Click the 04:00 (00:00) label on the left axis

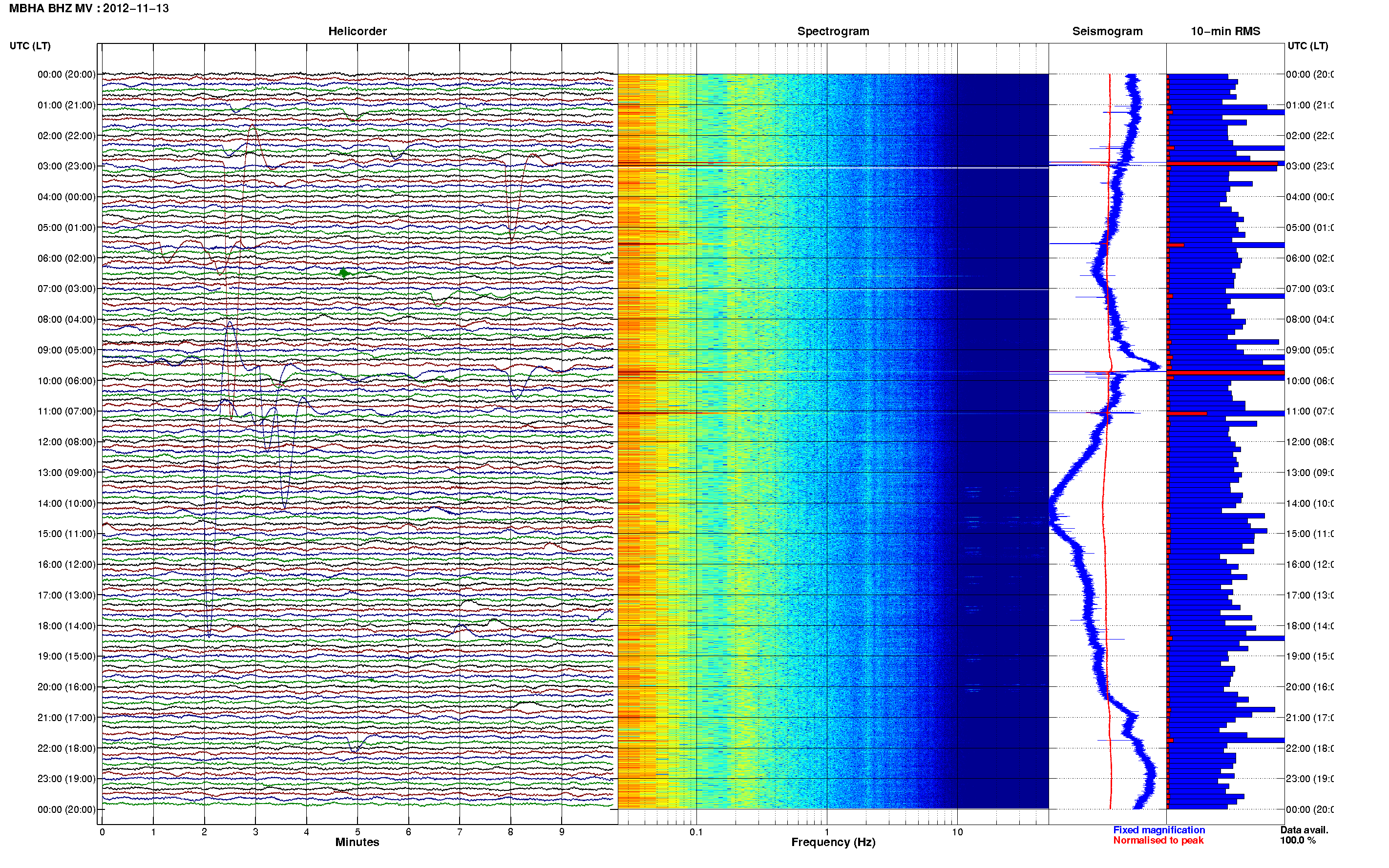pyautogui.click(x=66, y=197)
